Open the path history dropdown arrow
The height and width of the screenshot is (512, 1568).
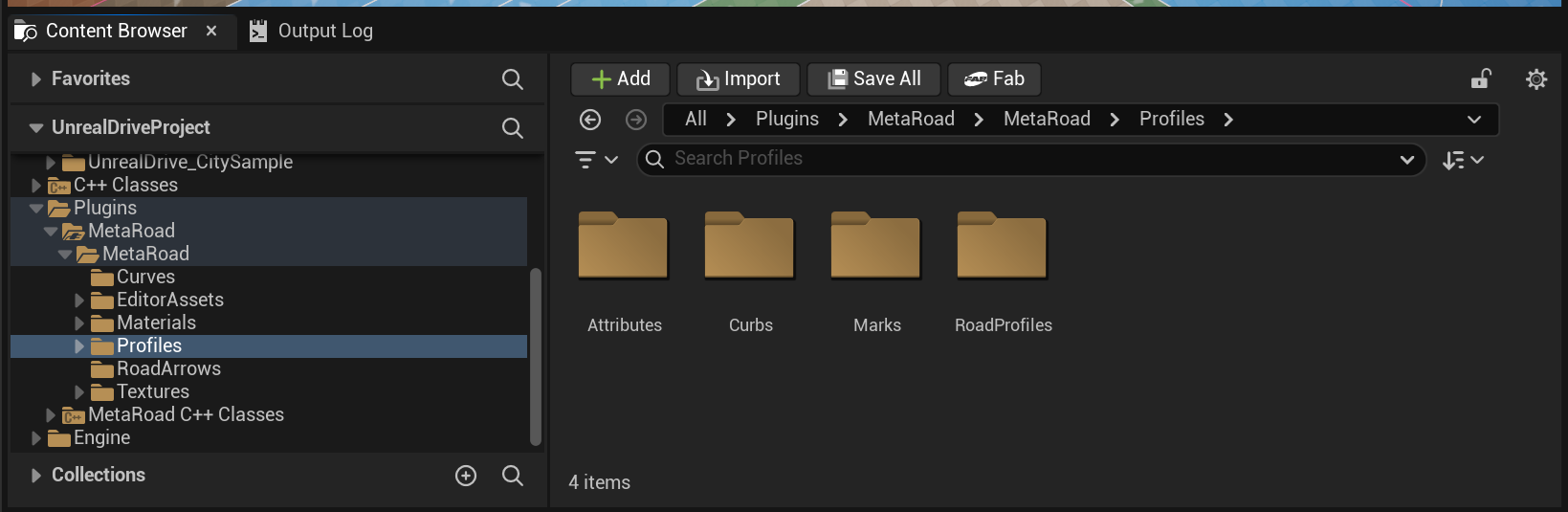pyautogui.click(x=1474, y=120)
